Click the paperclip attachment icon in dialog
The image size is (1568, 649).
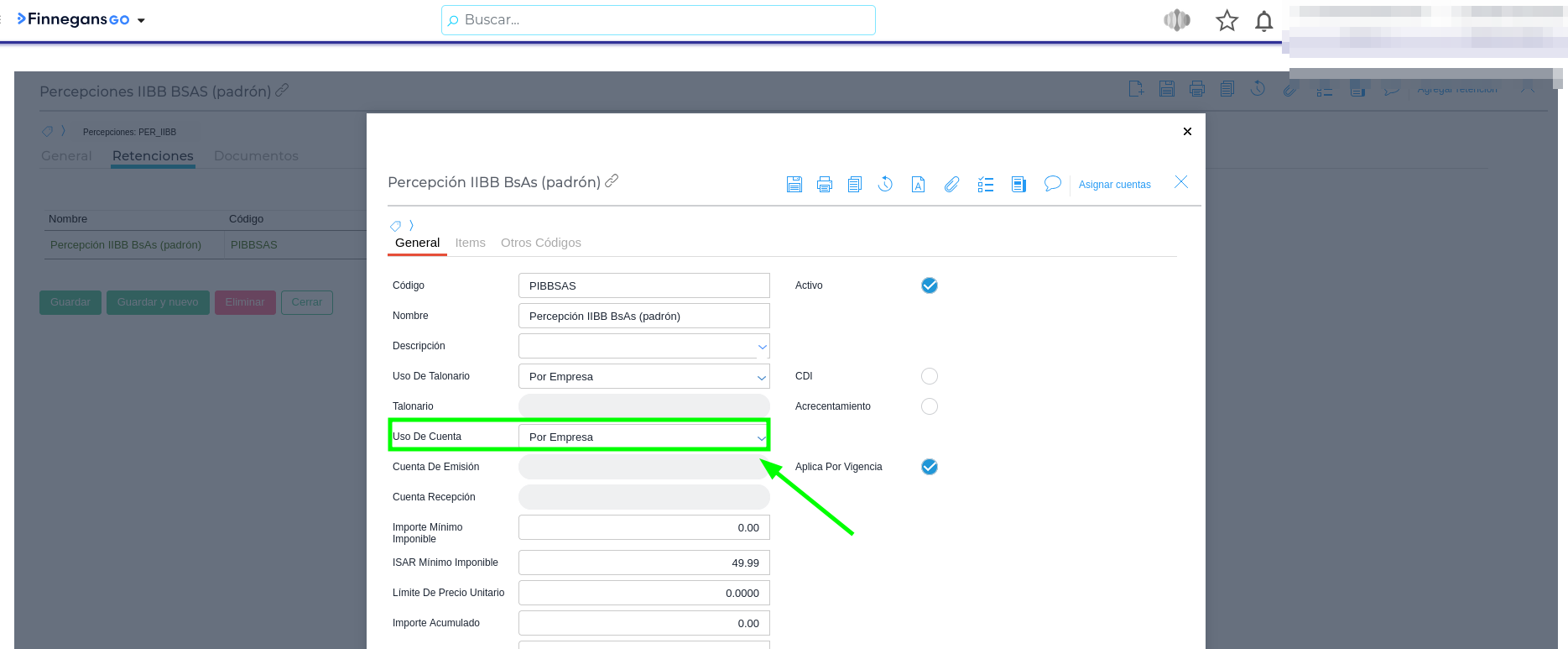pos(951,185)
